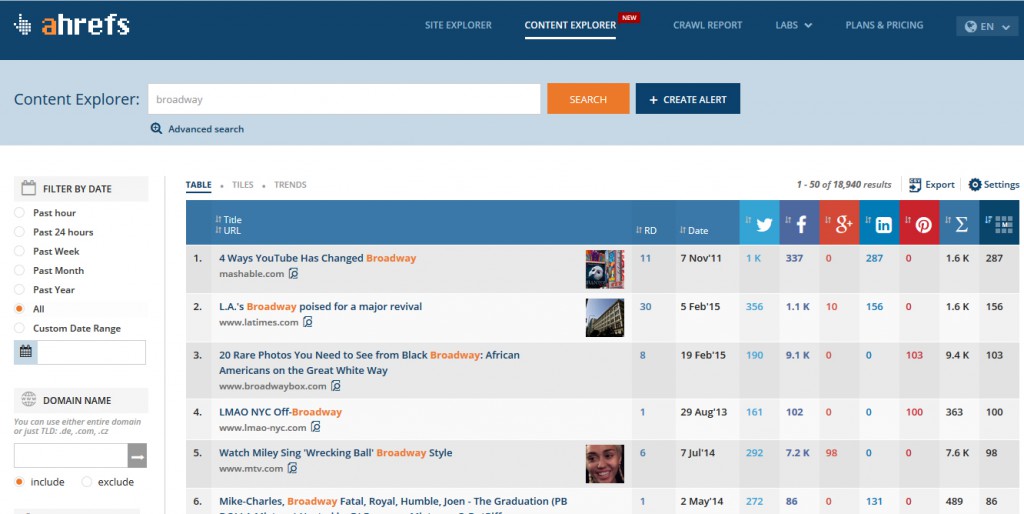
Task: Click calendar icon in custom date field
Action: [26, 352]
